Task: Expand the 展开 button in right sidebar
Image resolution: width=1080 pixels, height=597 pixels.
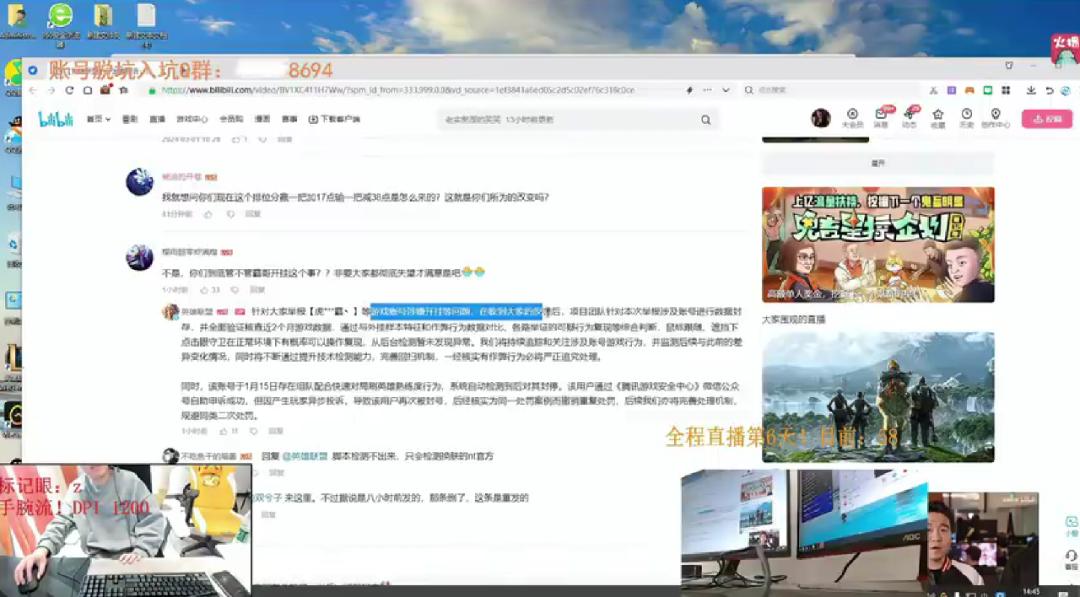Action: pos(878,163)
